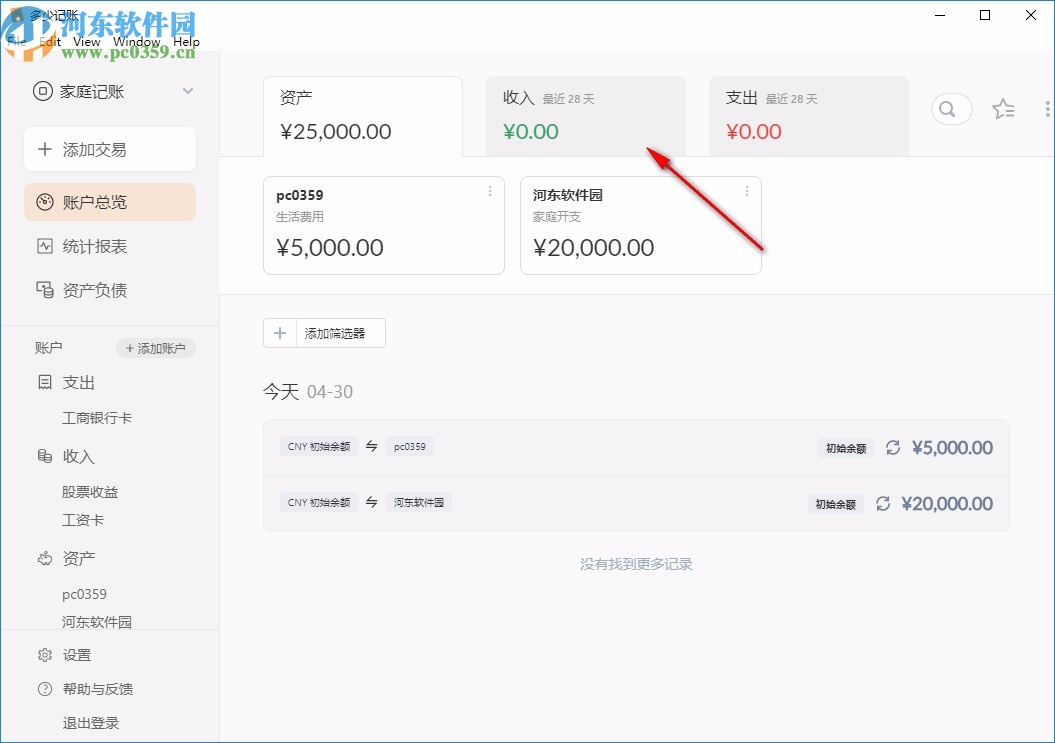This screenshot has height=743, width=1055.
Task: Open the Window menu
Action: pyautogui.click(x=137, y=42)
